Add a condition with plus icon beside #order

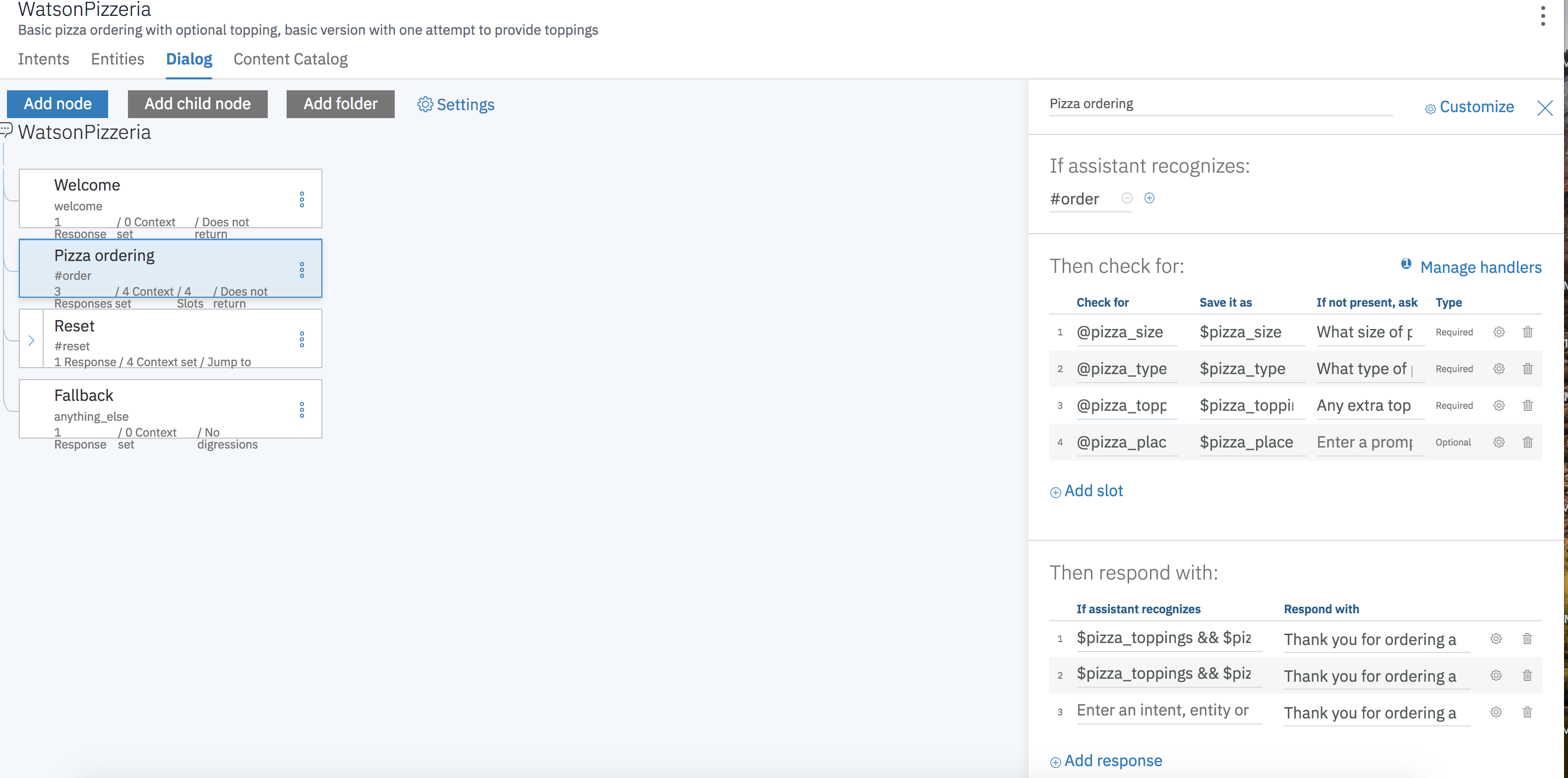(1149, 198)
